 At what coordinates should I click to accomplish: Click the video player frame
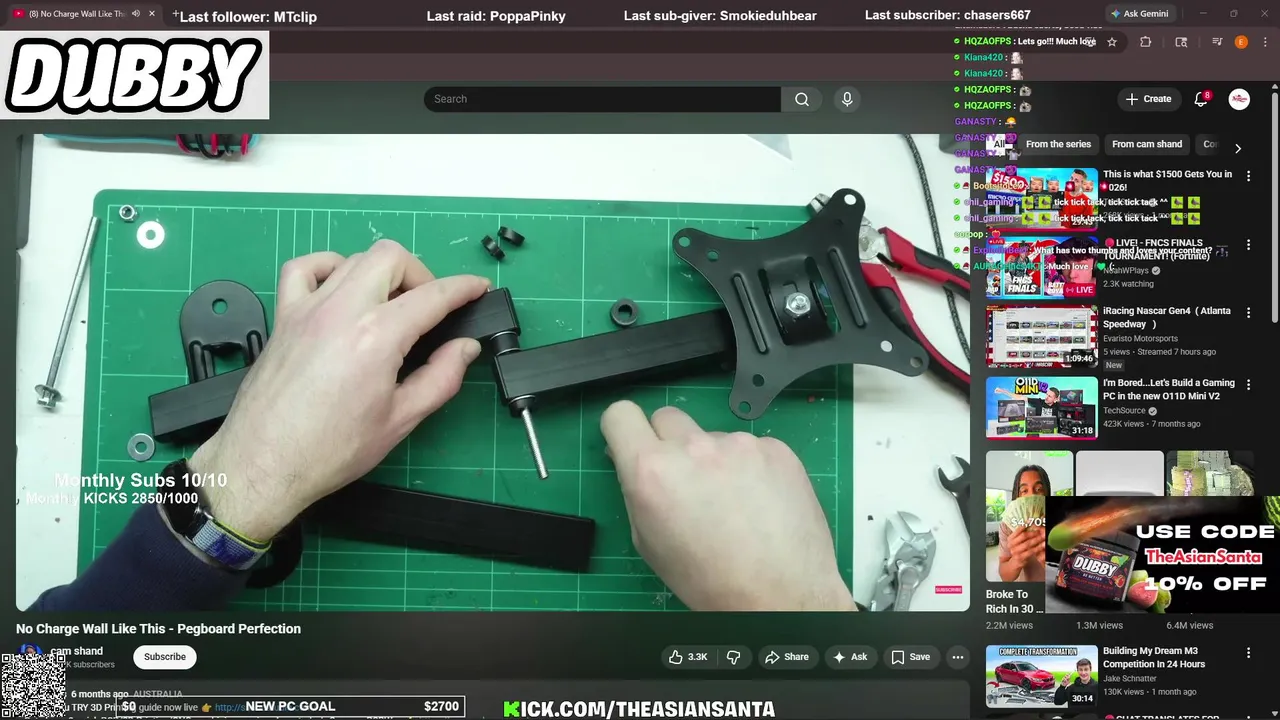click(492, 372)
